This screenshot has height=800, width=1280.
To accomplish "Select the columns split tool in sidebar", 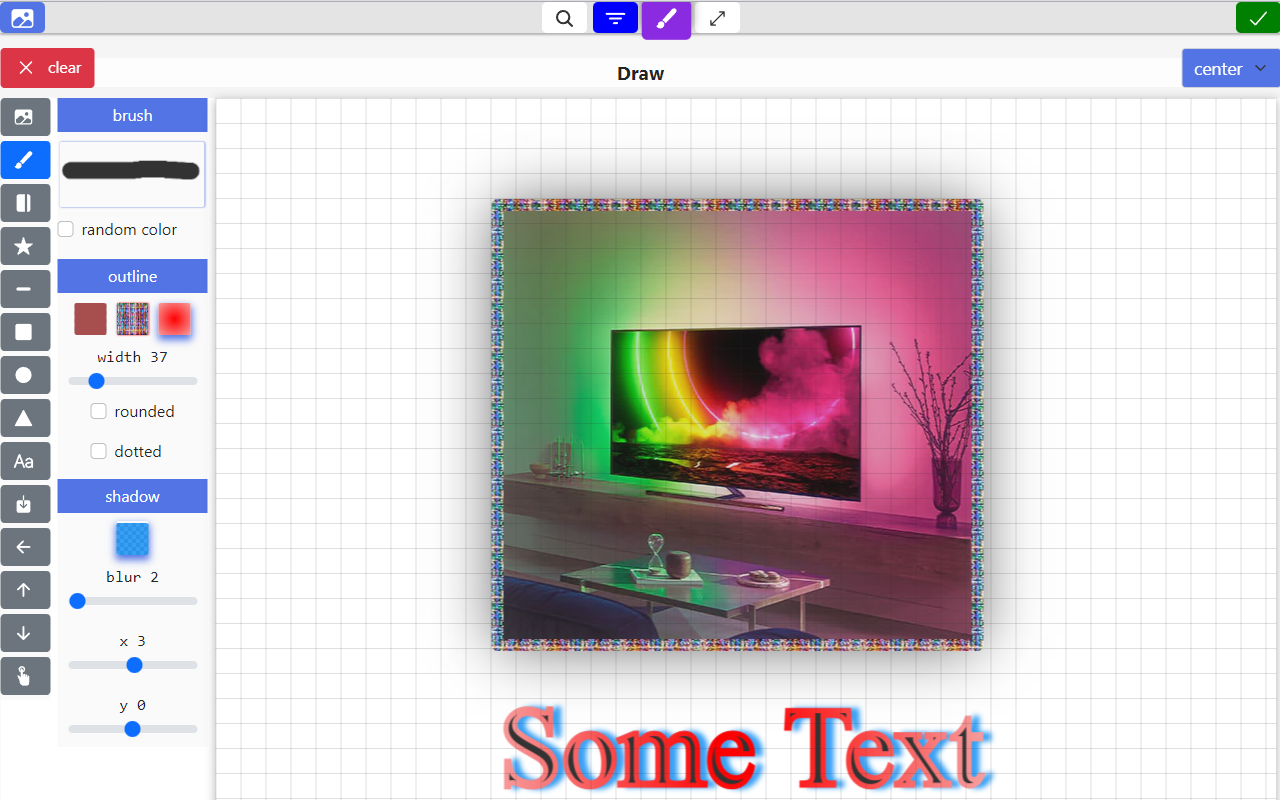I will coord(25,203).
